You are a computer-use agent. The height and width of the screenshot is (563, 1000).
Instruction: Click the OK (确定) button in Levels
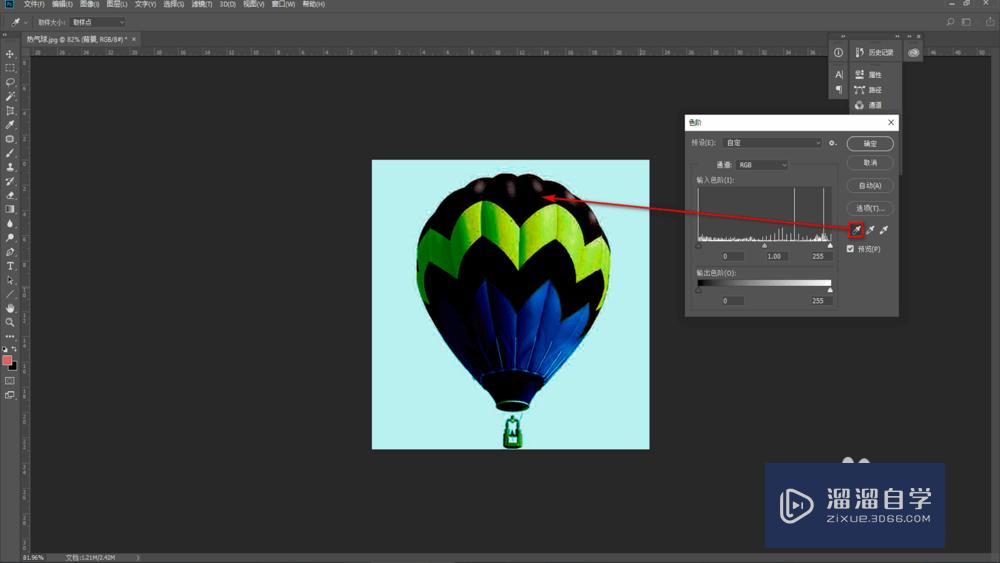870,143
